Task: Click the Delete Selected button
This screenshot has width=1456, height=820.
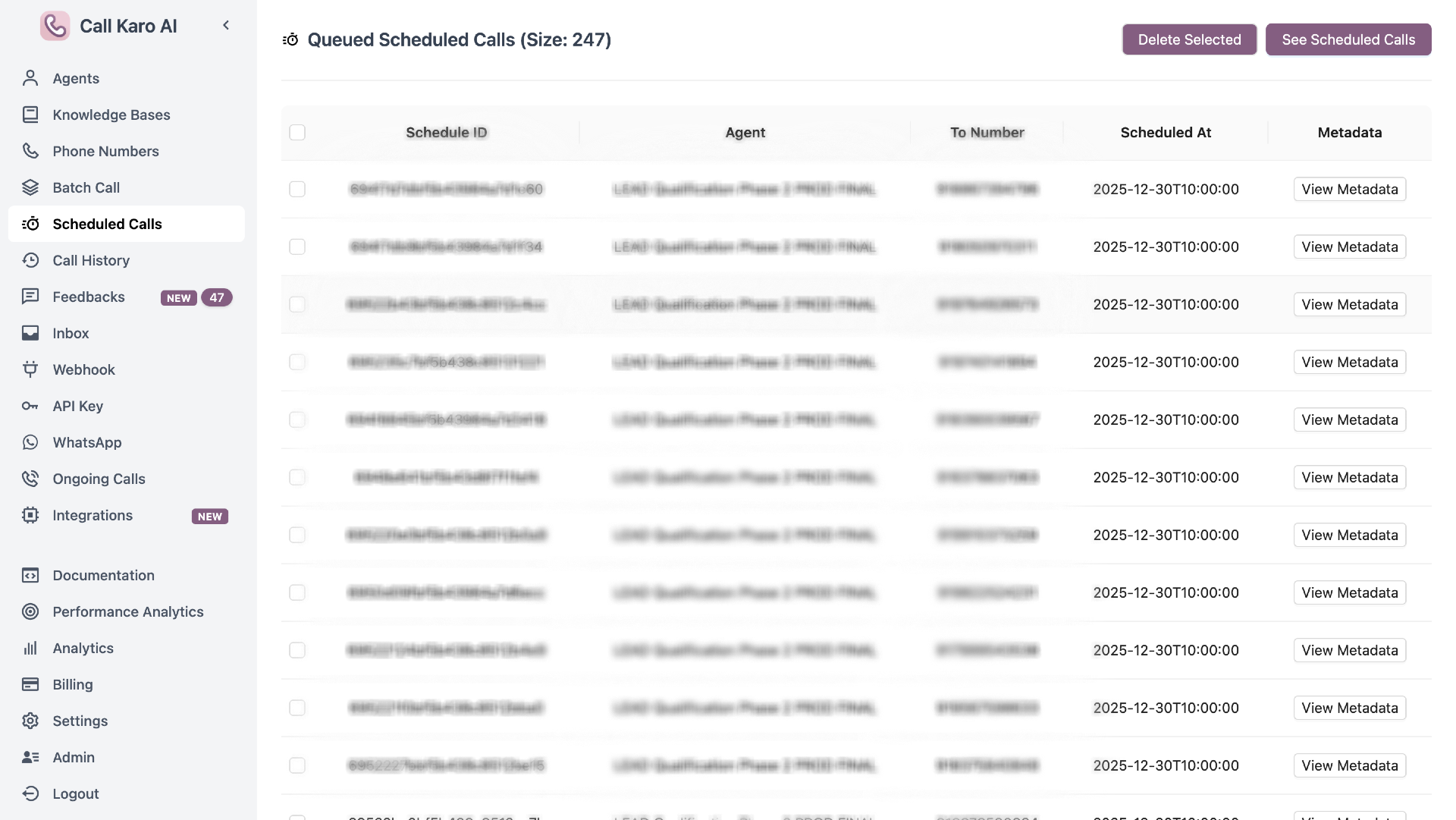Action: (x=1188, y=39)
